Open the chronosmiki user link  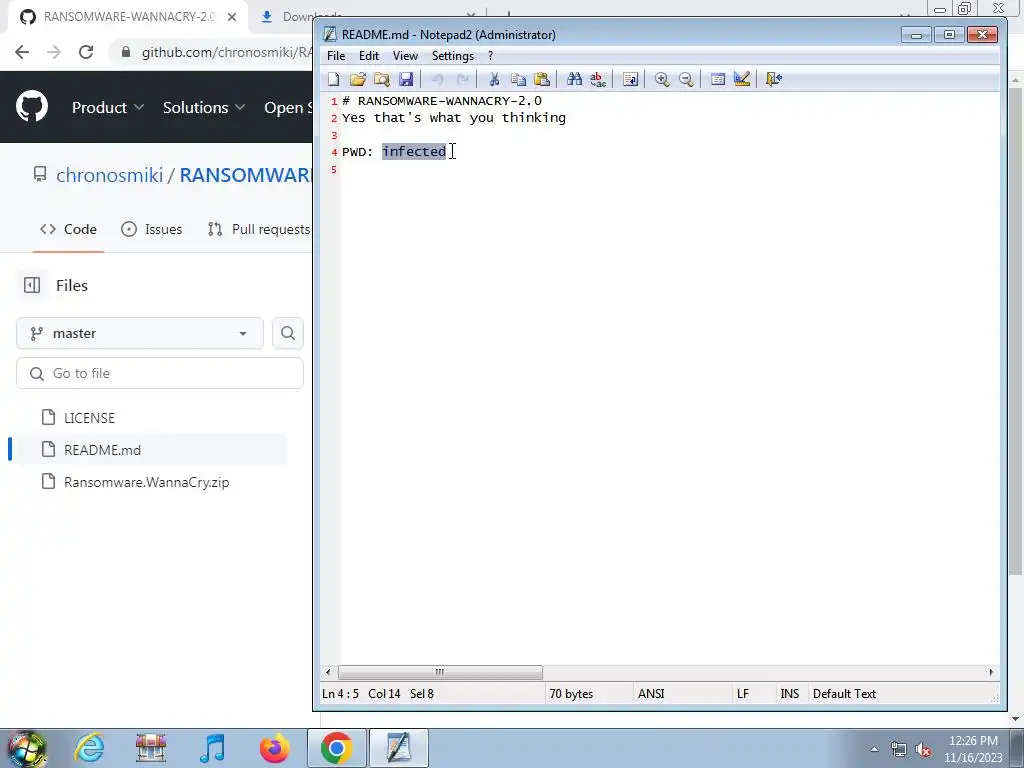(110, 175)
